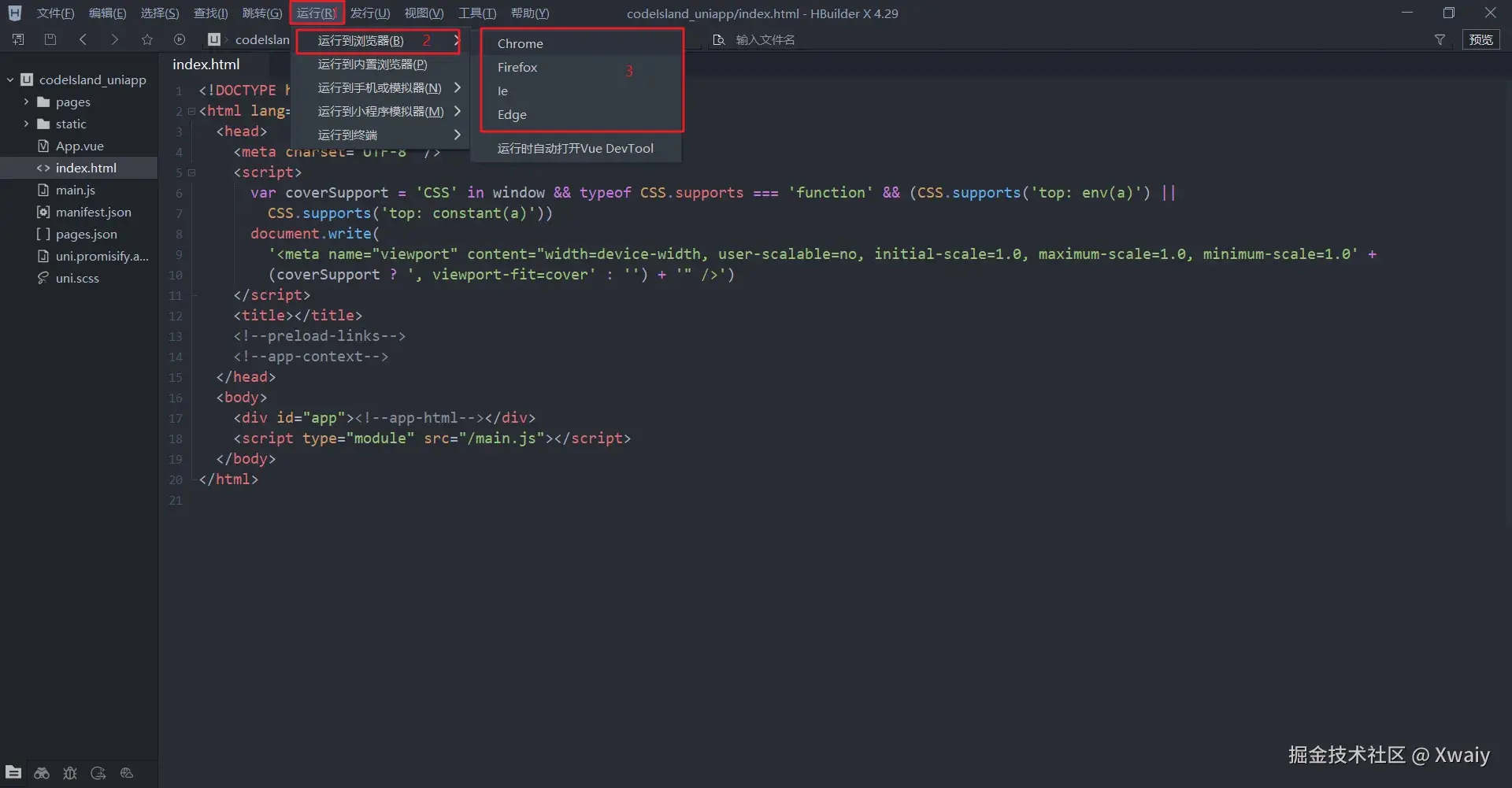Go forward with the right arrow icon
Viewport: 1512px width, 788px height.
pos(115,39)
